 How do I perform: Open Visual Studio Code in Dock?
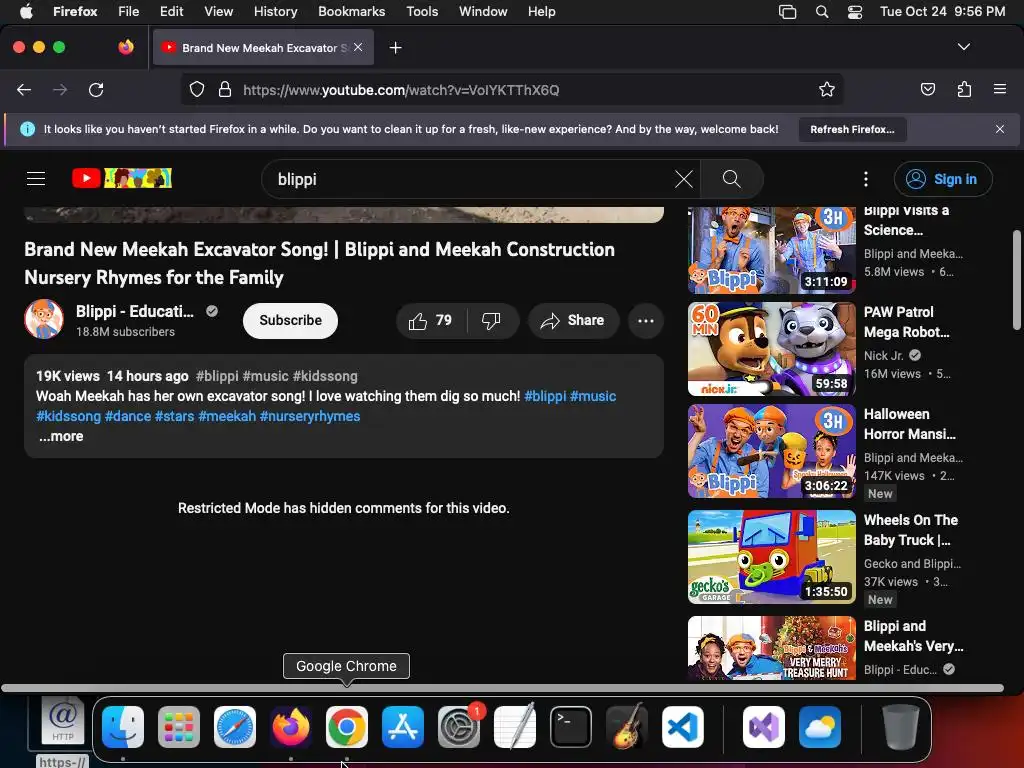(682, 727)
